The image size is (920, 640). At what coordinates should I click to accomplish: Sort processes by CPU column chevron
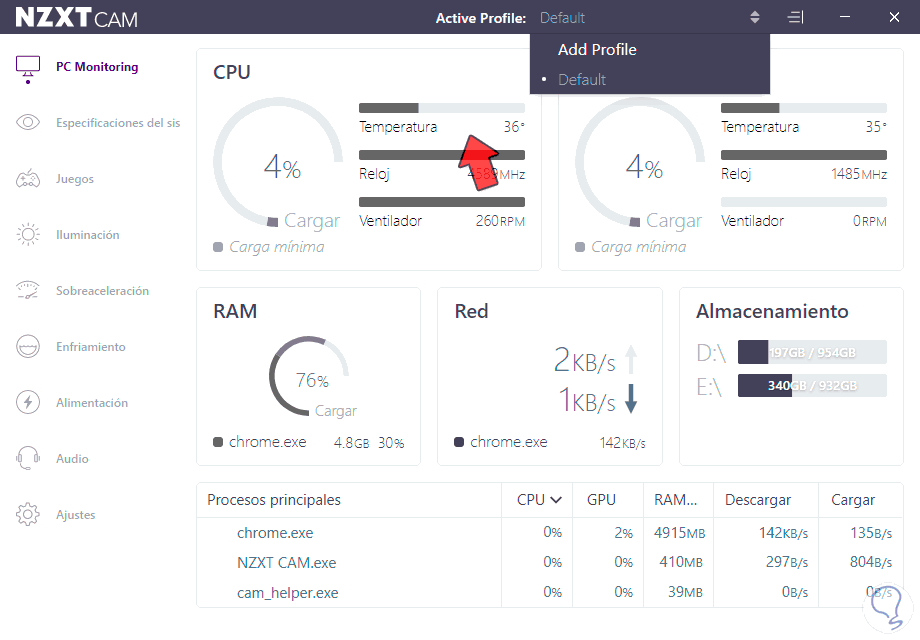[x=556, y=500]
